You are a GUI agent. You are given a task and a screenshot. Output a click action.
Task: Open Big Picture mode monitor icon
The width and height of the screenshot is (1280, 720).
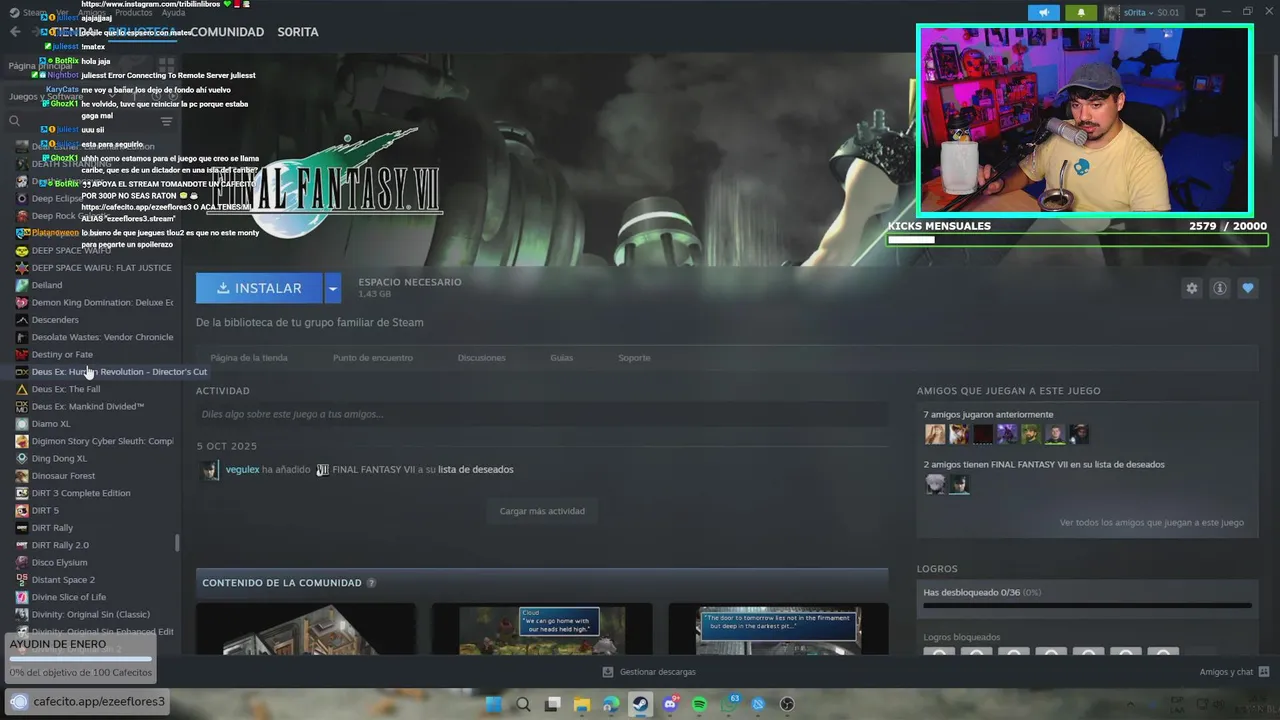coord(1201,13)
